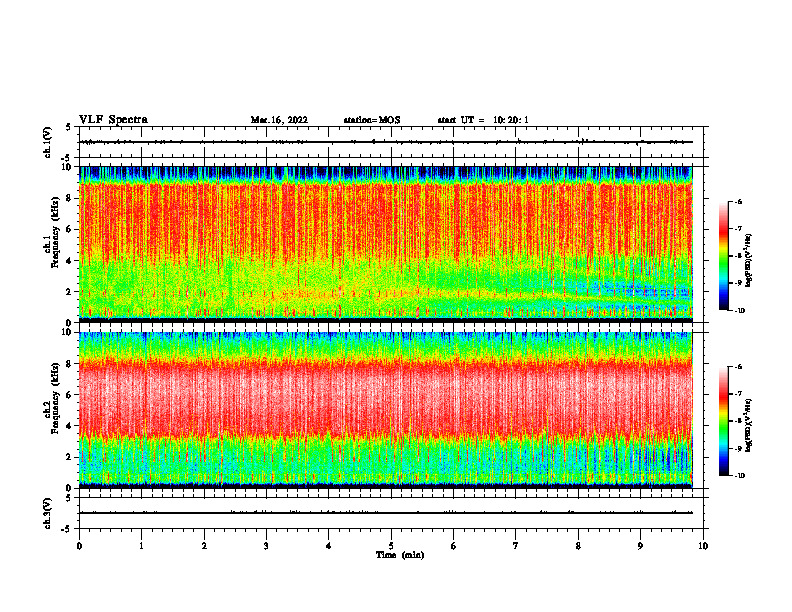The image size is (792, 612).
Task: Click time axis tick label "8"
Action: (578, 546)
